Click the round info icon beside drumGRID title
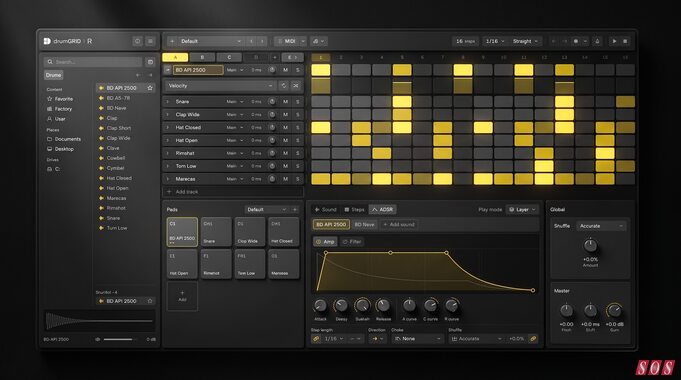 coord(137,41)
